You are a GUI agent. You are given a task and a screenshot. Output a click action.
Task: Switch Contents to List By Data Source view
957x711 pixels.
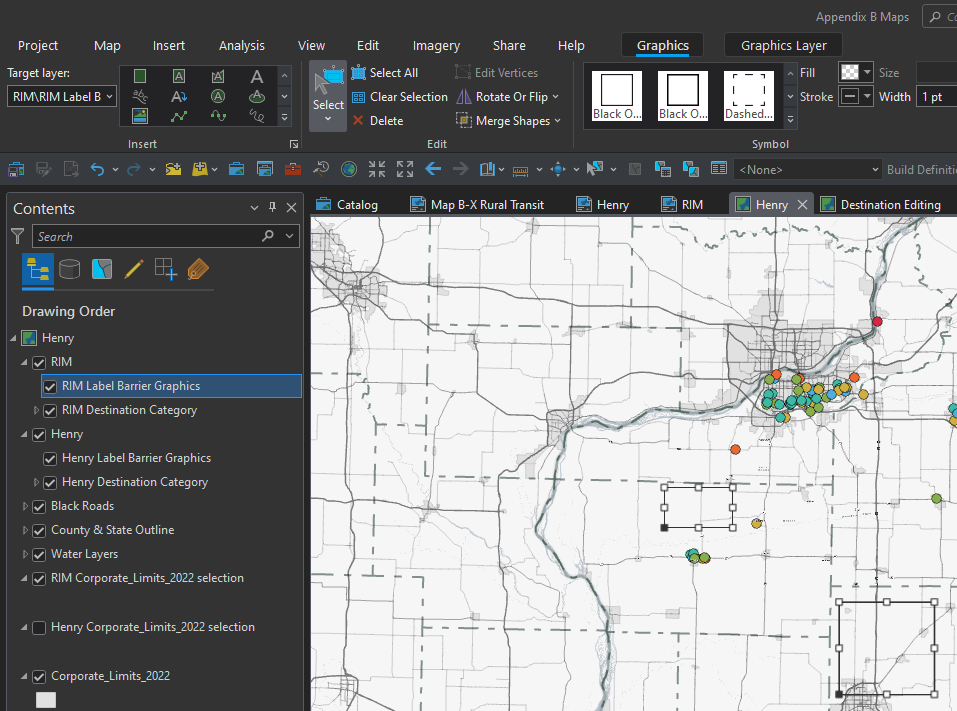click(x=69, y=269)
